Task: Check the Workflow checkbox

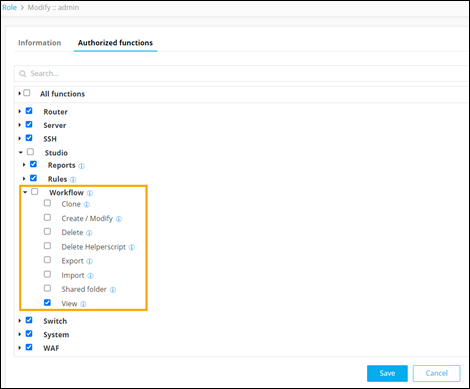Action: (x=35, y=192)
